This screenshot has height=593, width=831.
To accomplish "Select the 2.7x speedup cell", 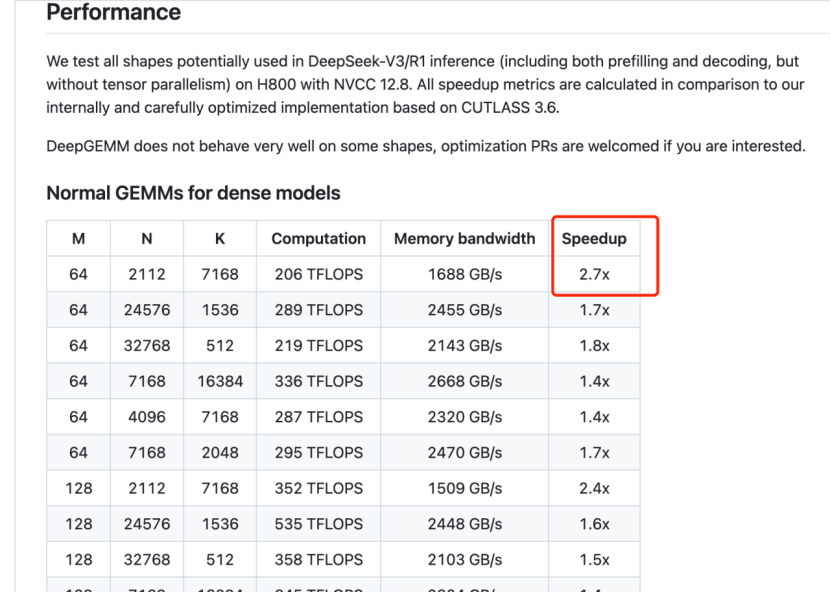I will coord(594,274).
